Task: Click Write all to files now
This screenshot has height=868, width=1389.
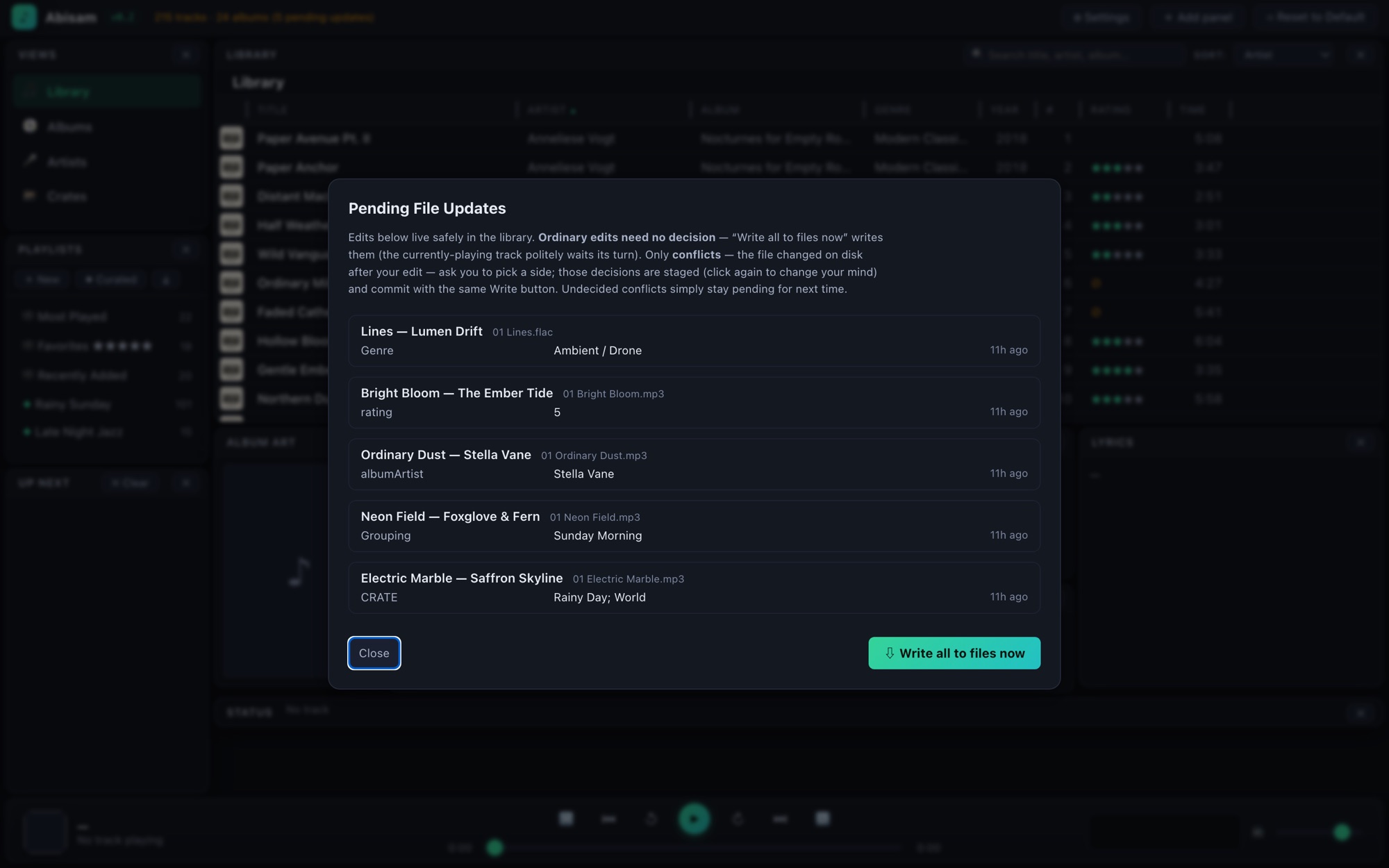Action: pos(954,653)
